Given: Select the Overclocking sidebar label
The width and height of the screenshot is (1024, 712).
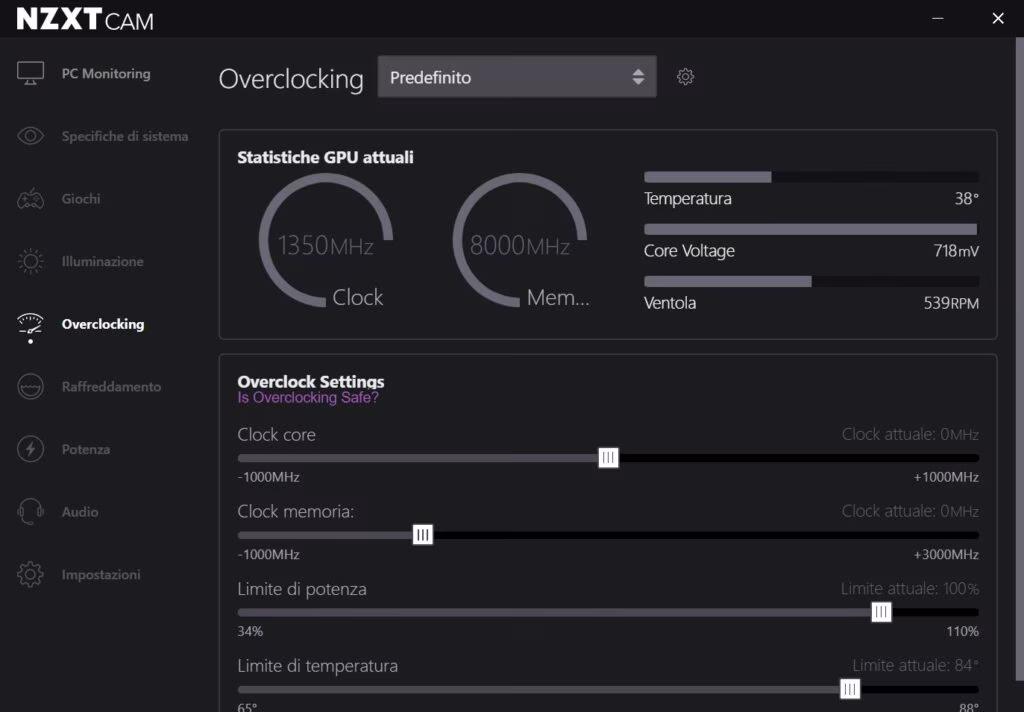Looking at the screenshot, I should click(x=103, y=324).
